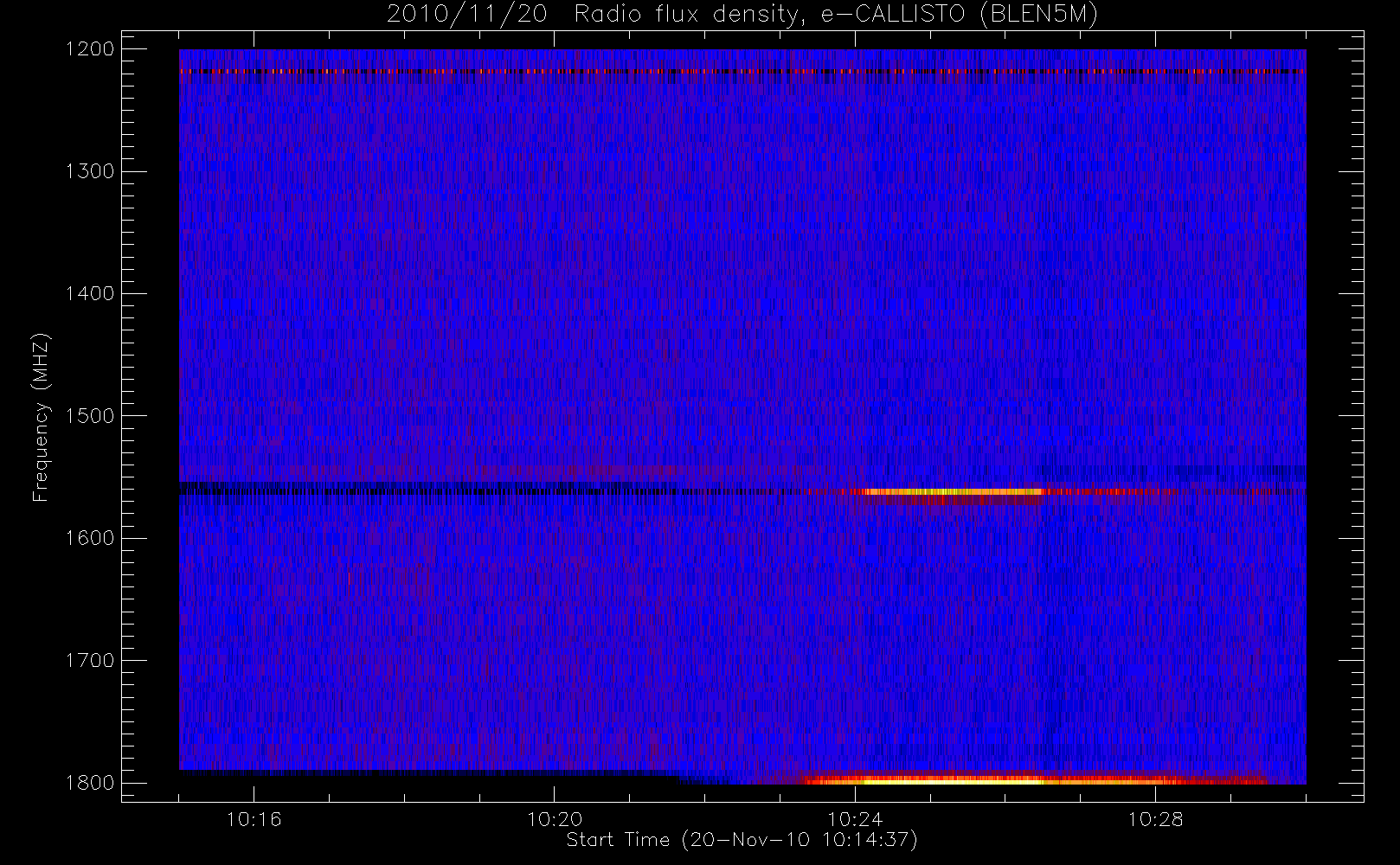Select the 1800 frequency tick label
The width and height of the screenshot is (1400, 865).
(90, 783)
